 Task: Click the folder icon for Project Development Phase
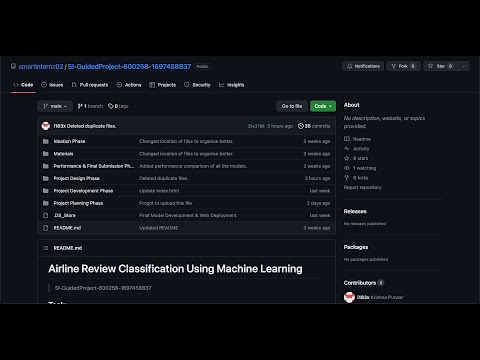click(46, 191)
